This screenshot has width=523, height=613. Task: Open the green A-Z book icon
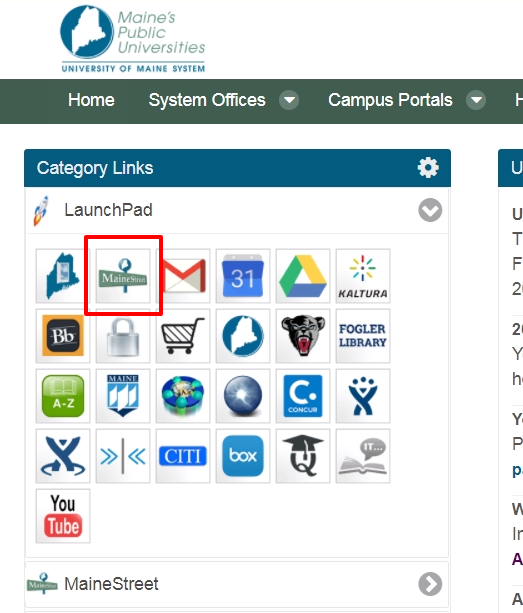point(63,396)
